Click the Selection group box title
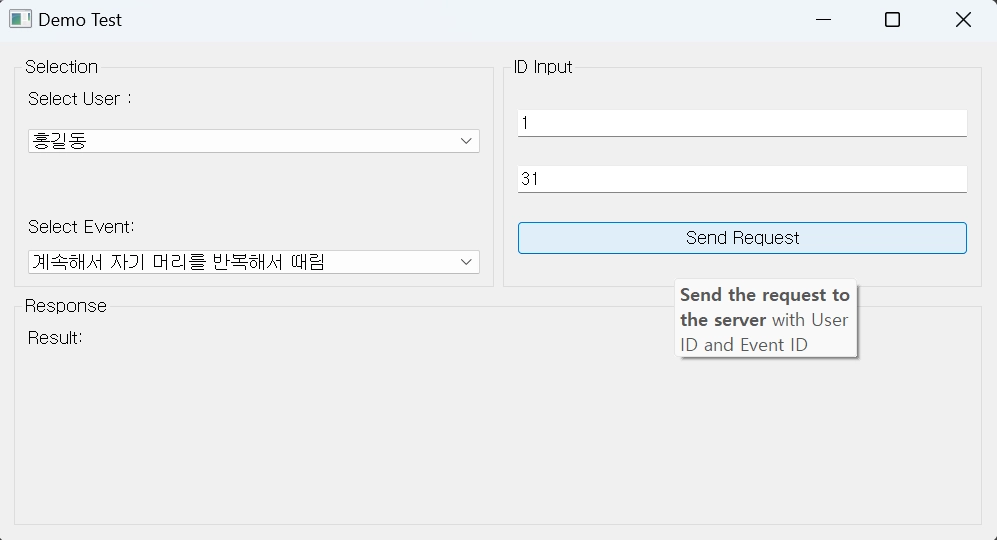The image size is (997, 540). [61, 67]
